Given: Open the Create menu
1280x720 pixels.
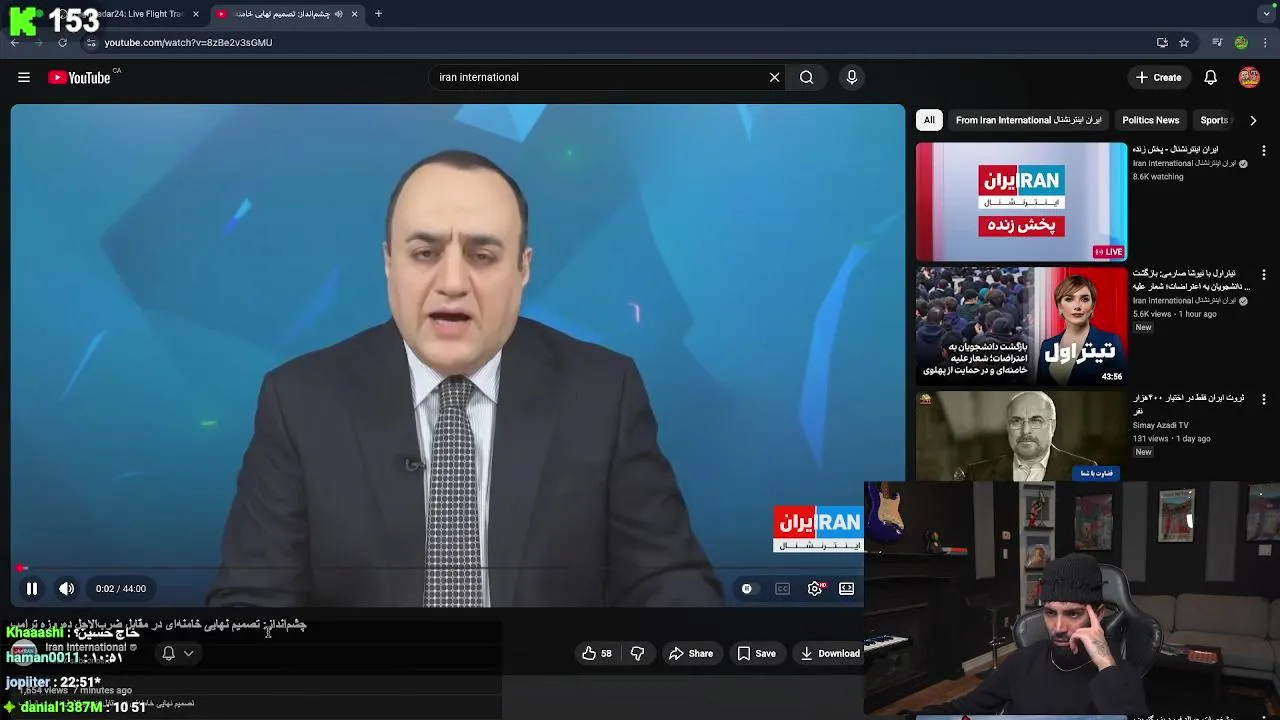Looking at the screenshot, I should pos(1159,77).
